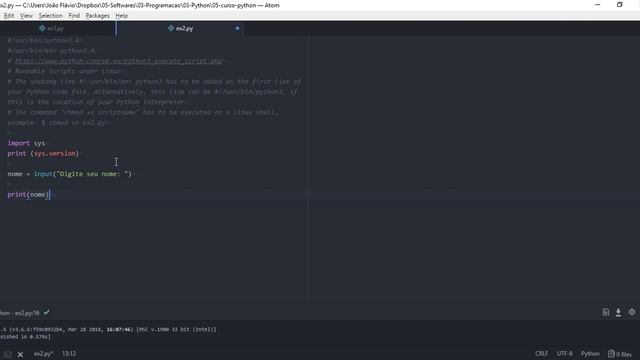Click the 'print (sys.version)' line
This screenshot has height=360, width=640.
[43, 153]
